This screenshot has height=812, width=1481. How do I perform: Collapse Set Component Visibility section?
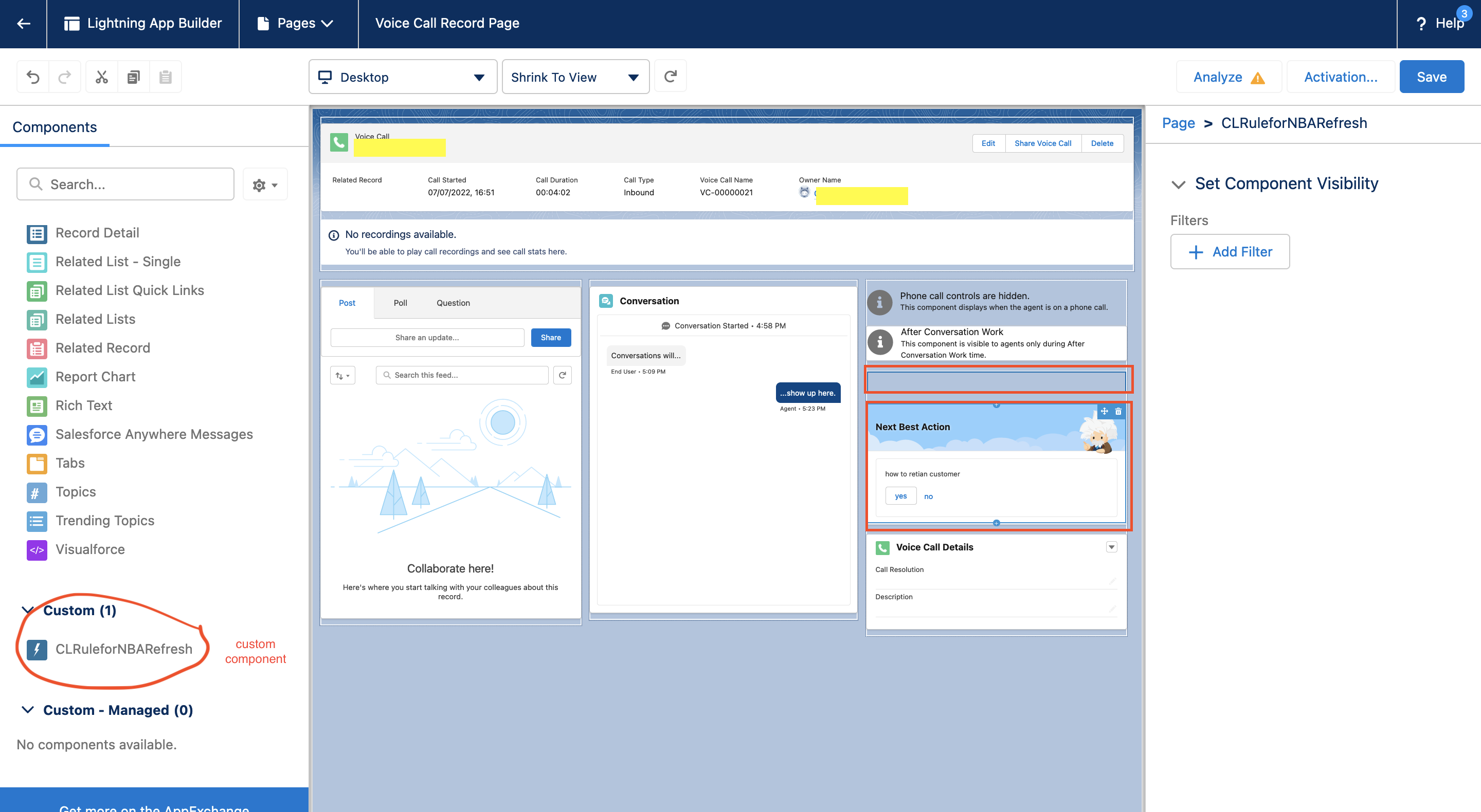click(x=1178, y=184)
